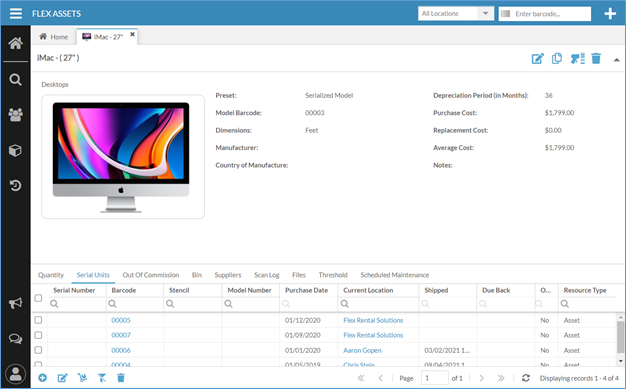Open barcode link 00005
Image resolution: width=626 pixels, height=389 pixels.
121,320
